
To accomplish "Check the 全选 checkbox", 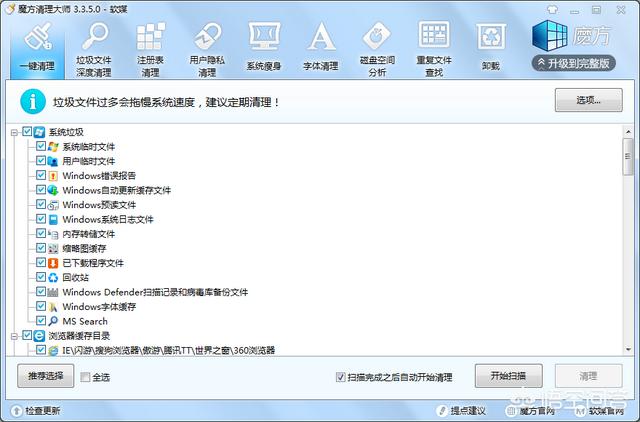I will (x=85, y=377).
